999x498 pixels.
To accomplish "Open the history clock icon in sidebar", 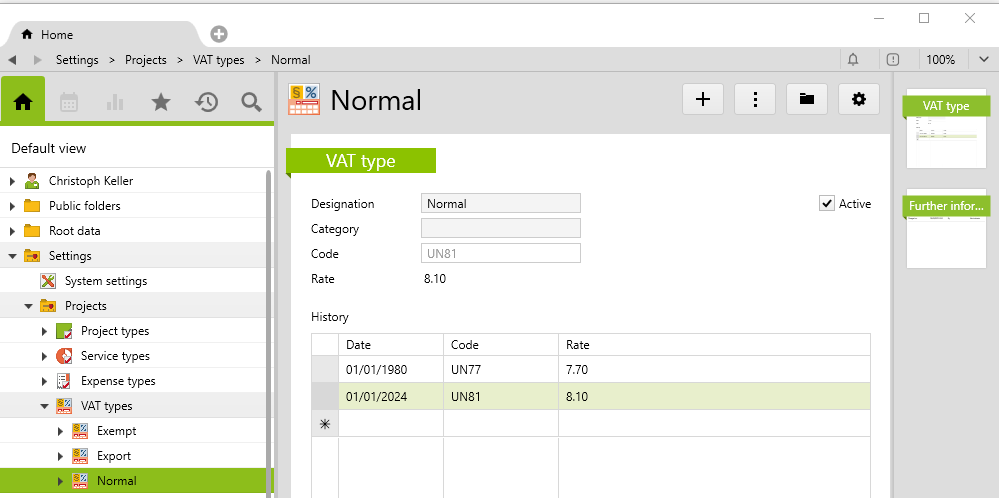I will [206, 101].
